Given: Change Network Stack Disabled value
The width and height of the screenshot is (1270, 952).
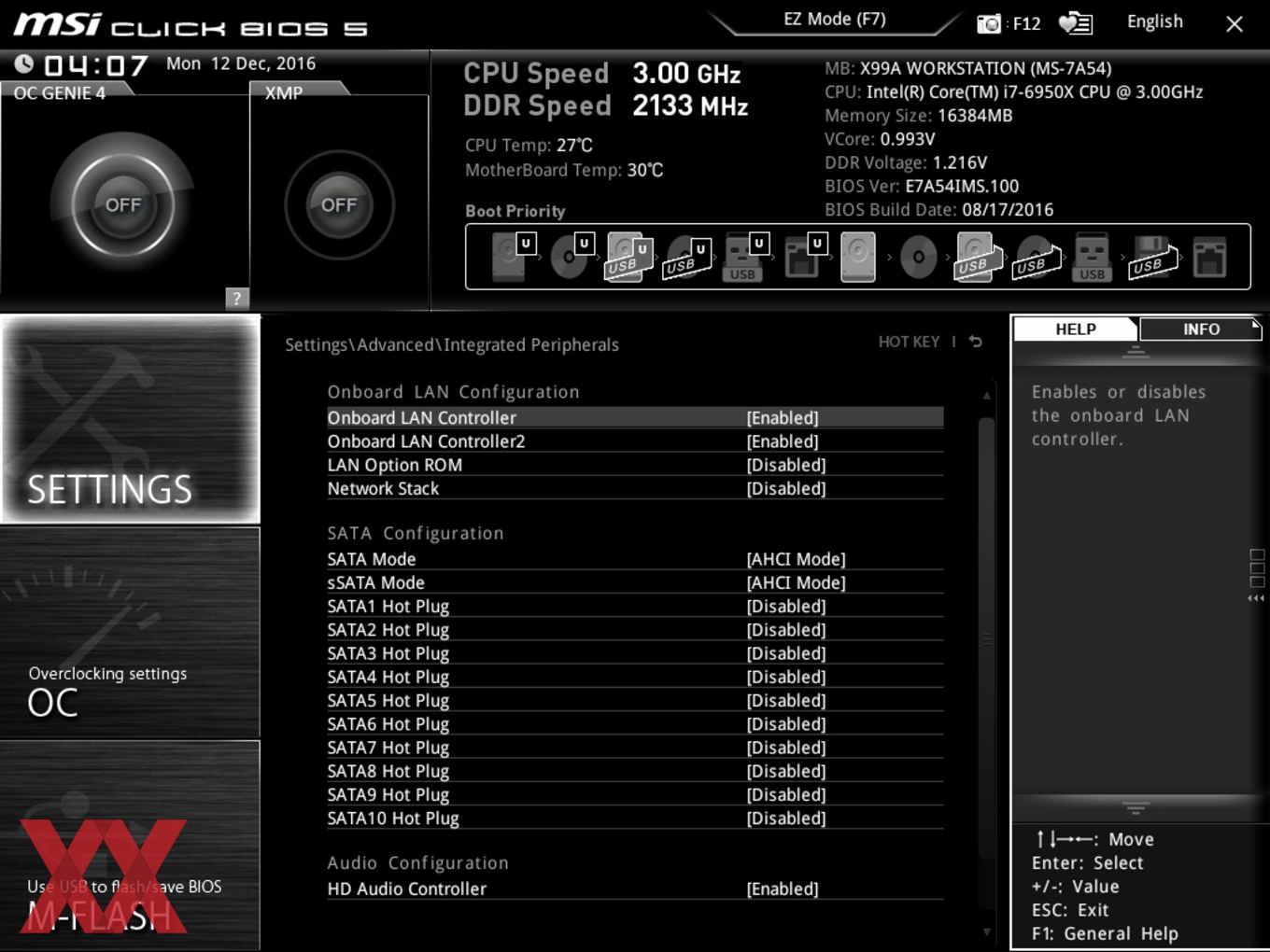Looking at the screenshot, I should 786,488.
